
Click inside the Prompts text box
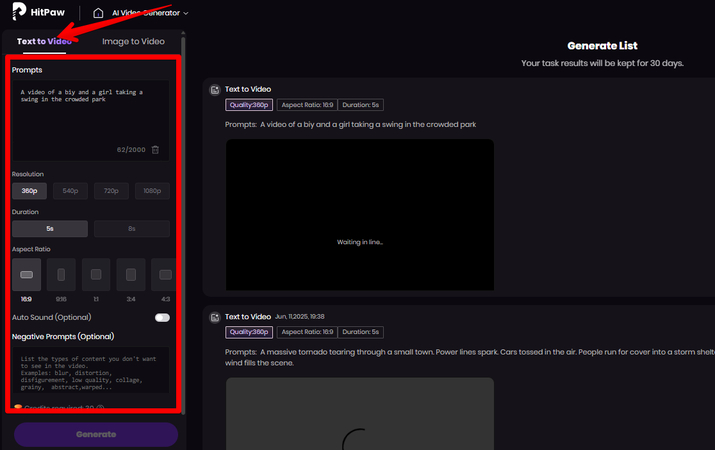click(90, 112)
